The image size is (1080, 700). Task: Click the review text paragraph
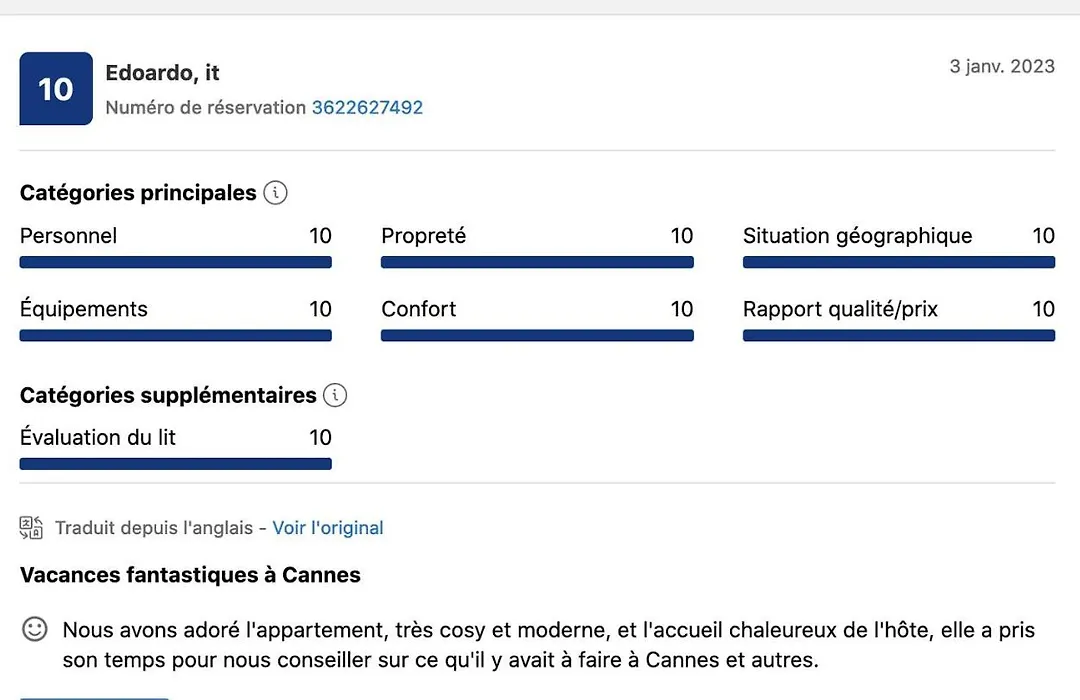[x=549, y=645]
